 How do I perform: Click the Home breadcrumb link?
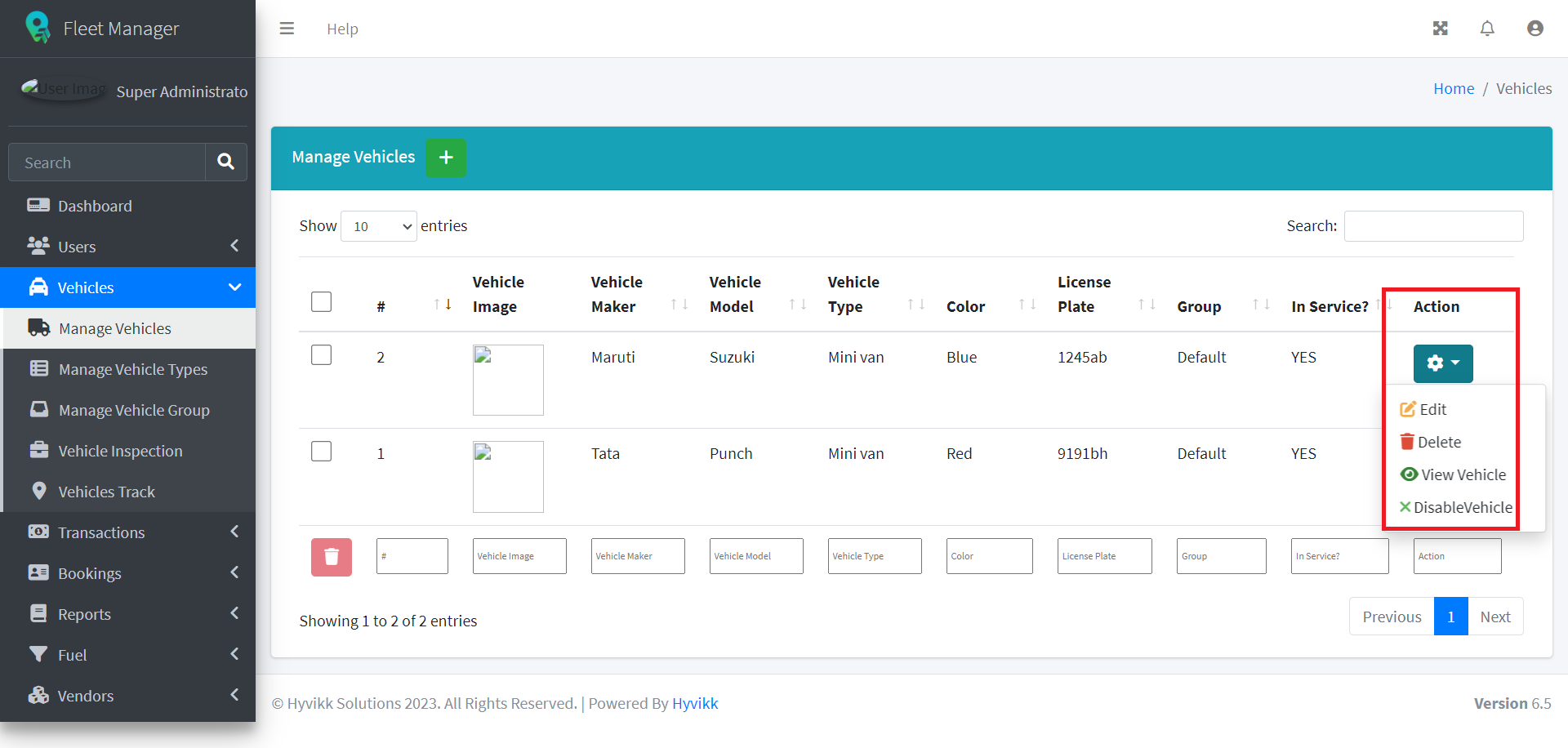coord(1453,88)
